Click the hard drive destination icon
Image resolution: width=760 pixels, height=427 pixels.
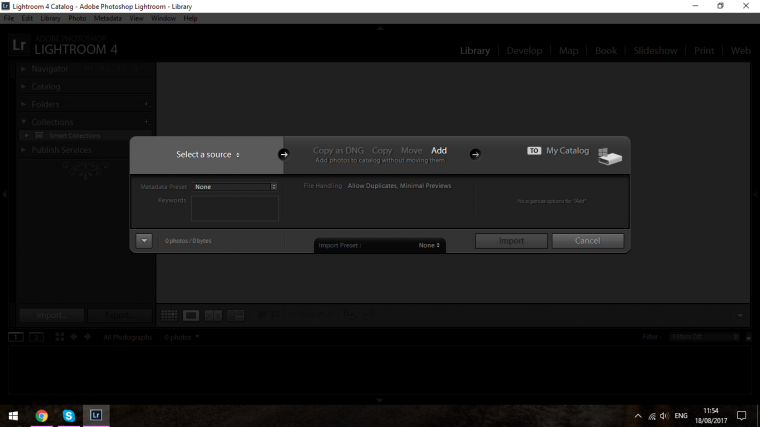tap(609, 156)
